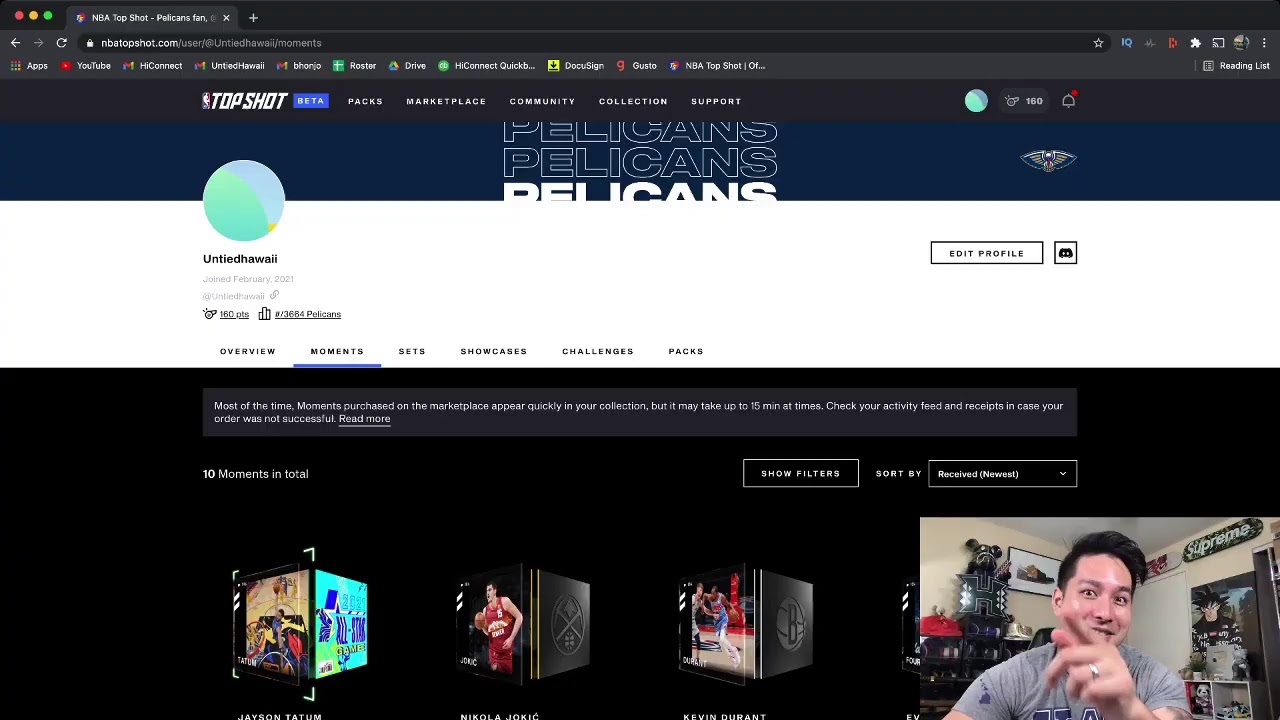Click the Edit Profile button
The image size is (1280, 720).
pyautogui.click(x=987, y=253)
